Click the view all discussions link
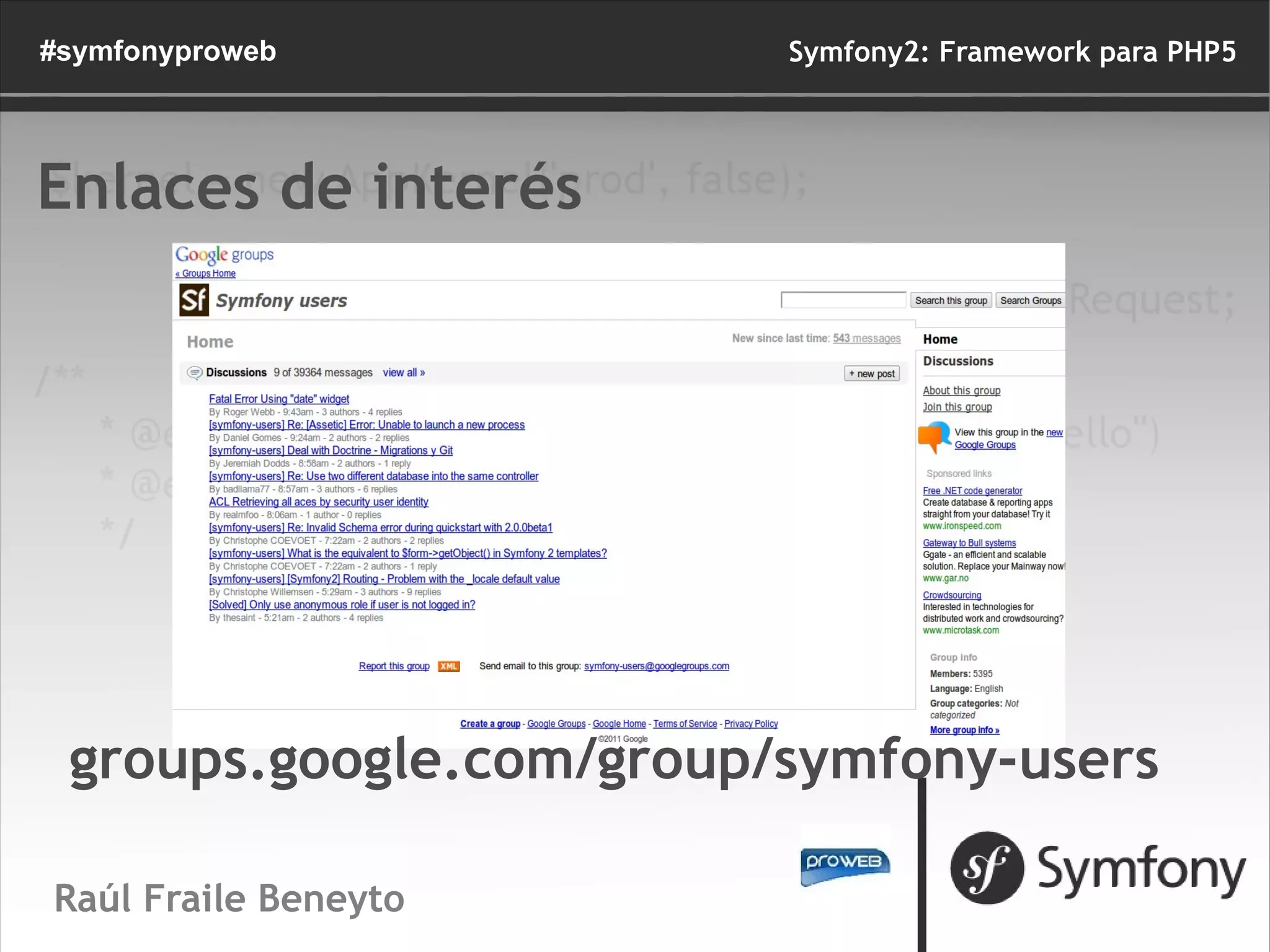Image resolution: width=1270 pixels, height=952 pixels. click(x=404, y=373)
